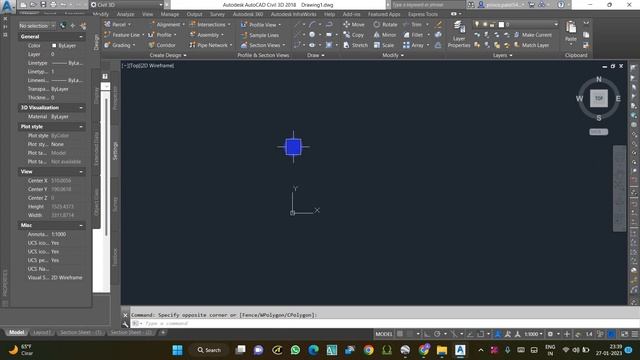640x360 pixels.
Task: Open Section Views tool
Action: (262, 45)
